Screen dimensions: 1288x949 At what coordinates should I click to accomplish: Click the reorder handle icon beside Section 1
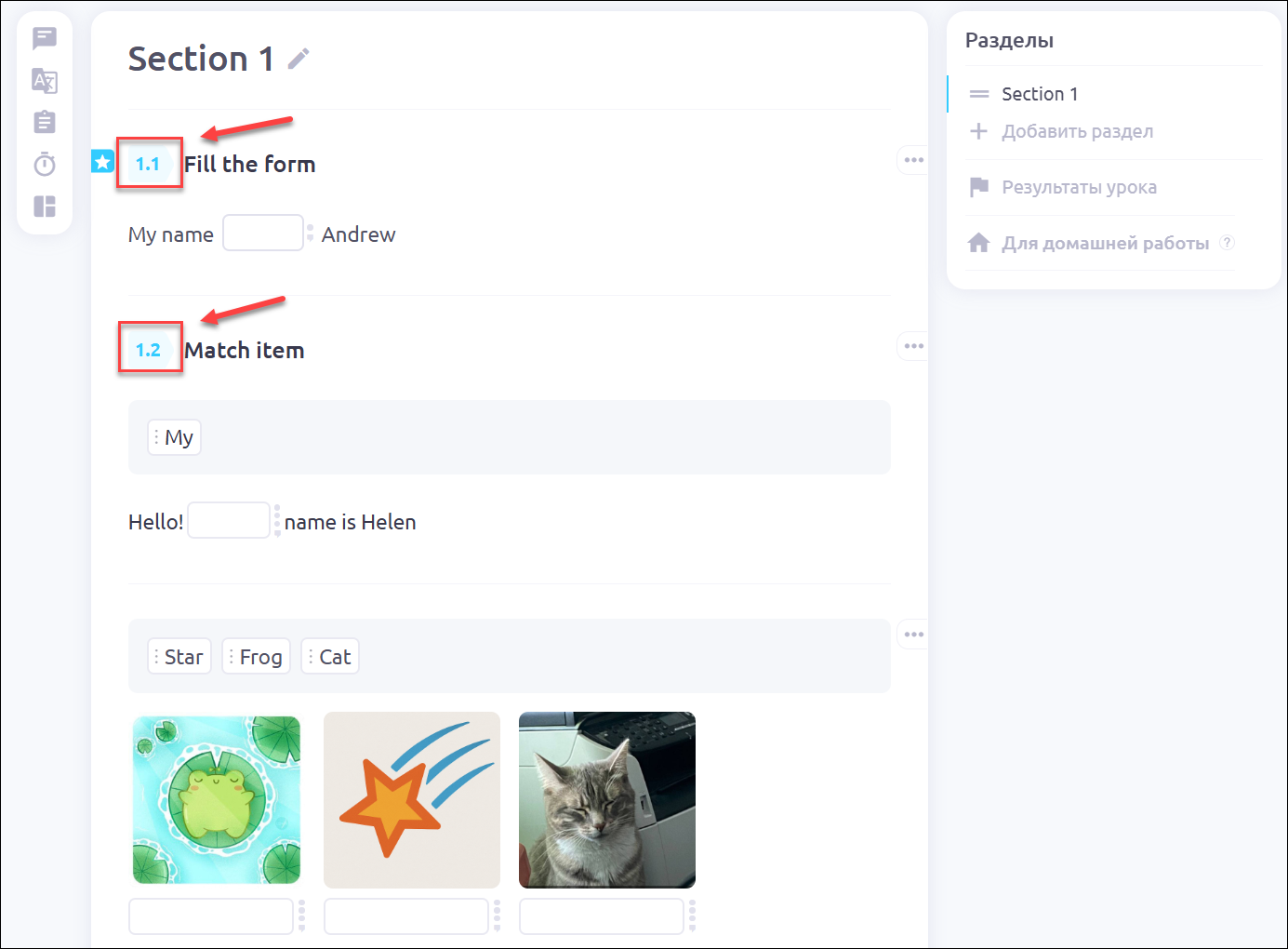coord(979,94)
